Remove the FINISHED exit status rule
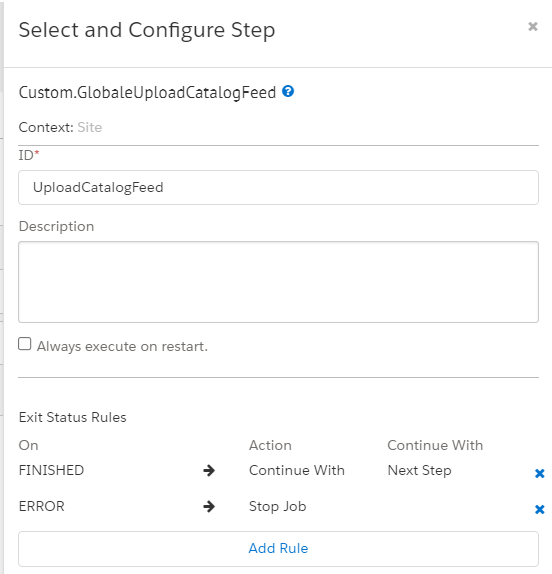552x574 pixels. pyautogui.click(x=540, y=473)
